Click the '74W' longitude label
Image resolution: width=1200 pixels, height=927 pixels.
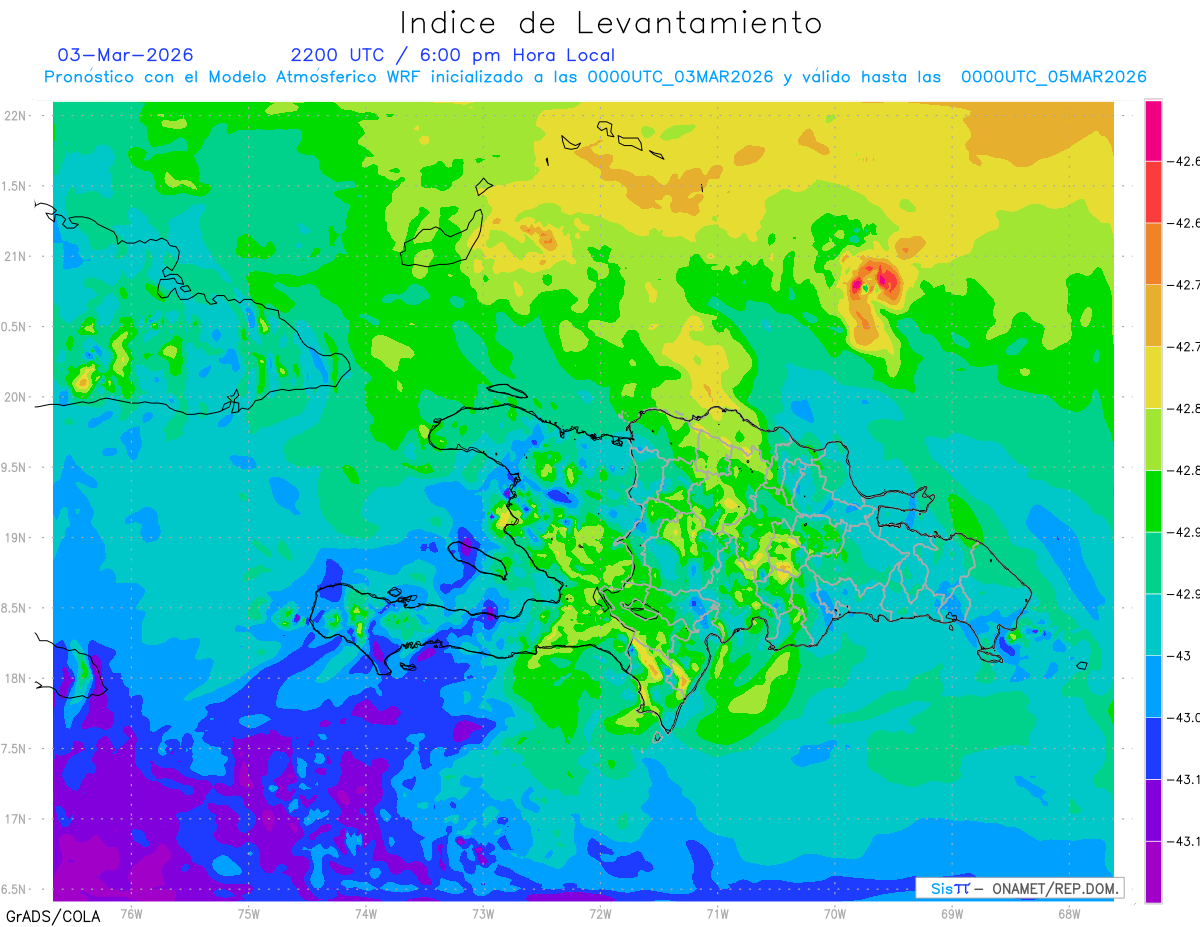click(x=366, y=913)
